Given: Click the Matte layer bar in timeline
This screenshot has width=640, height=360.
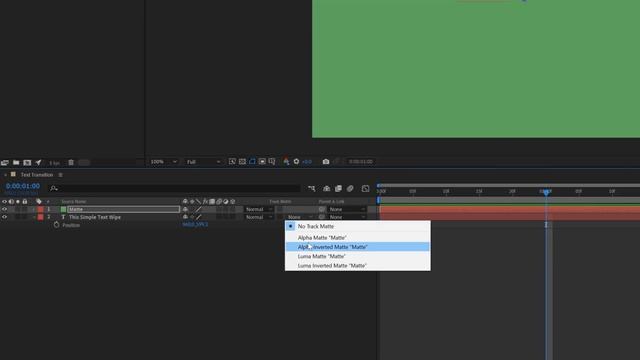Looking at the screenshot, I should (x=509, y=209).
